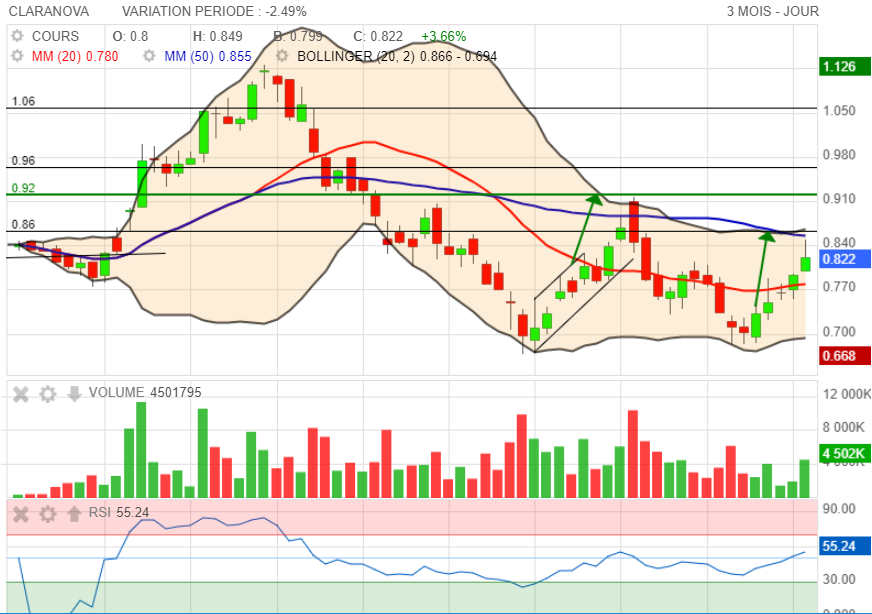
Task: Click the 90.00 RSI axis label
Action: (x=839, y=509)
